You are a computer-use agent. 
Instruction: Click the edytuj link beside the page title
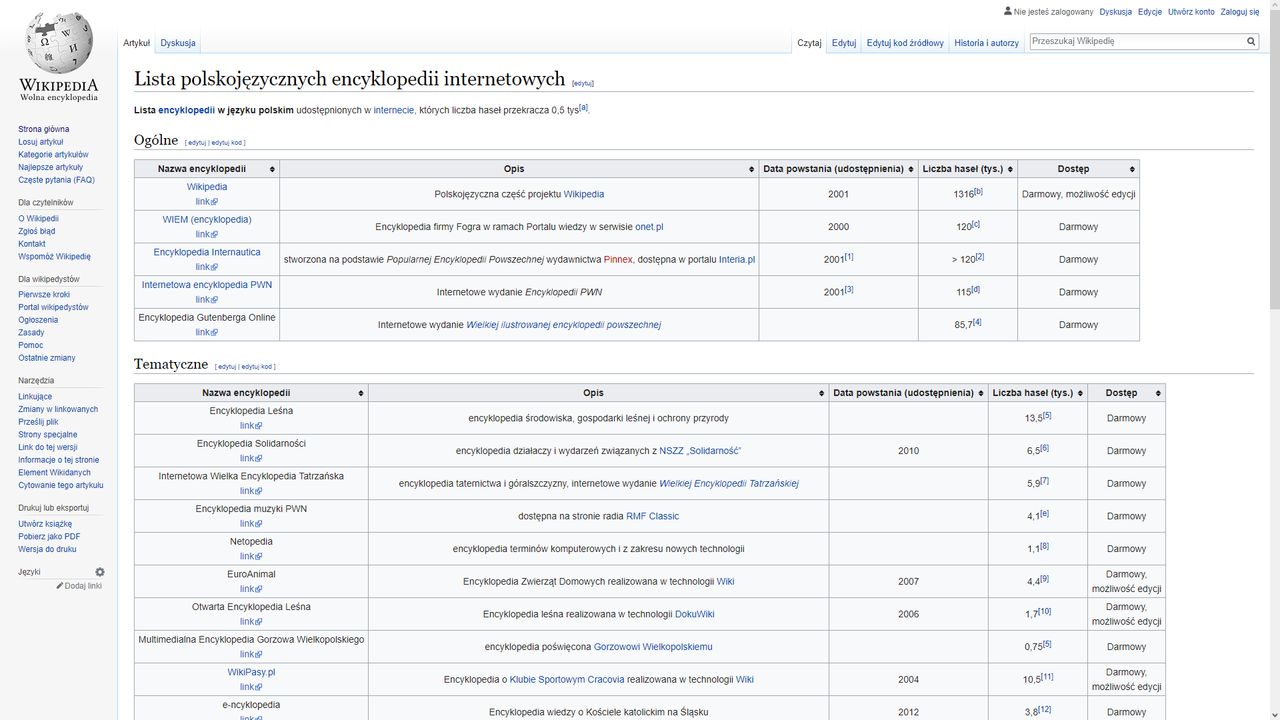pos(583,83)
